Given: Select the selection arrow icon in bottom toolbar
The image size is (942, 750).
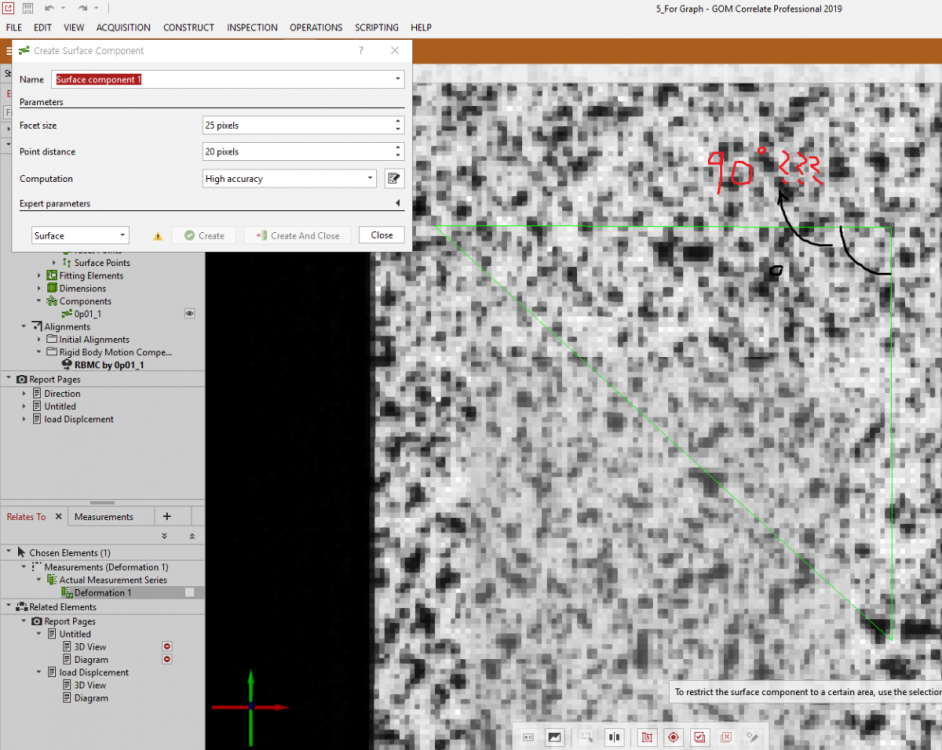Looking at the screenshot, I should 588,737.
